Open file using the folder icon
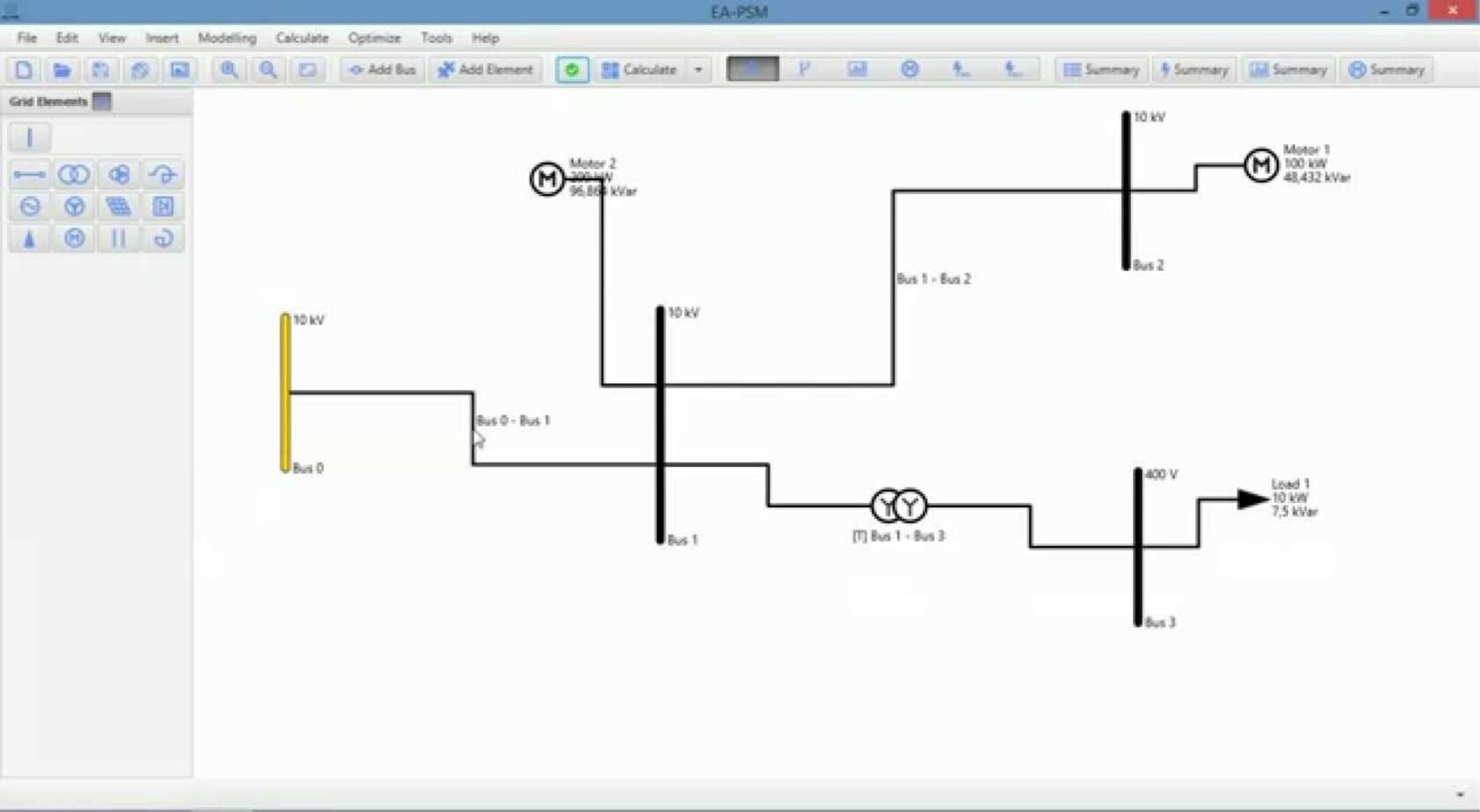The image size is (1480, 812). (x=62, y=70)
